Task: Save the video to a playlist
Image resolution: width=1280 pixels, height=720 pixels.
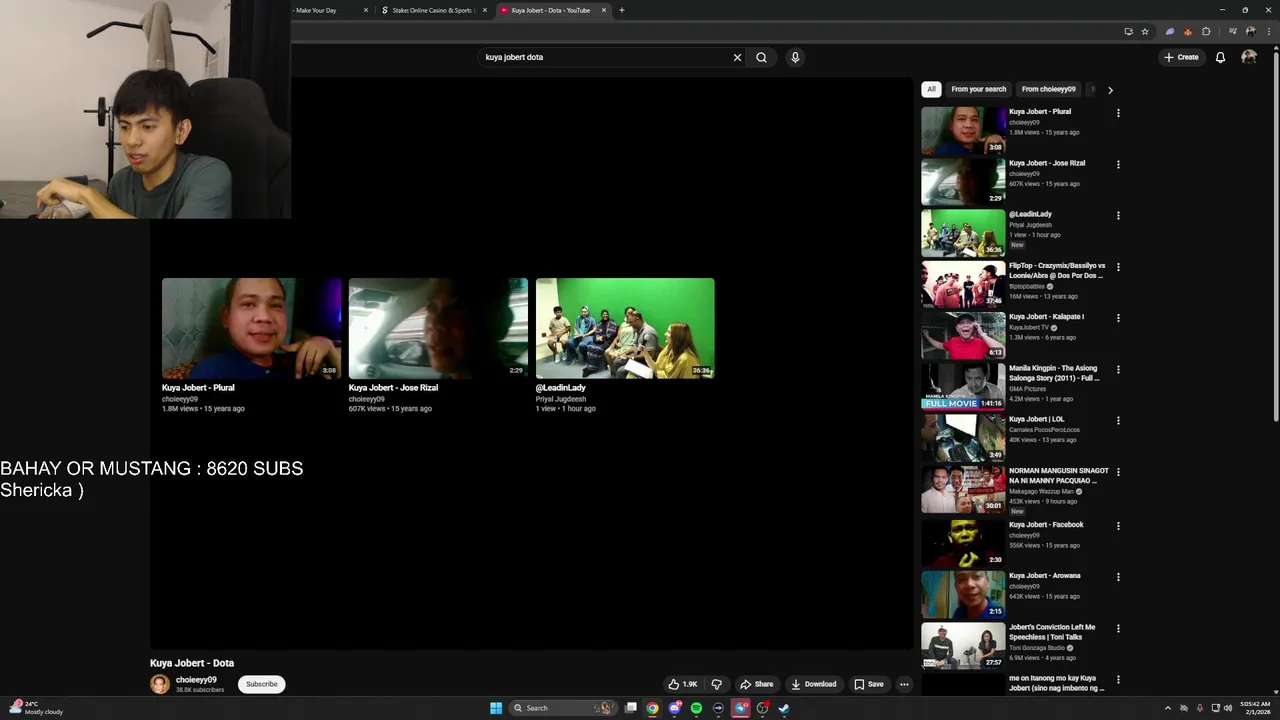Action: [868, 684]
